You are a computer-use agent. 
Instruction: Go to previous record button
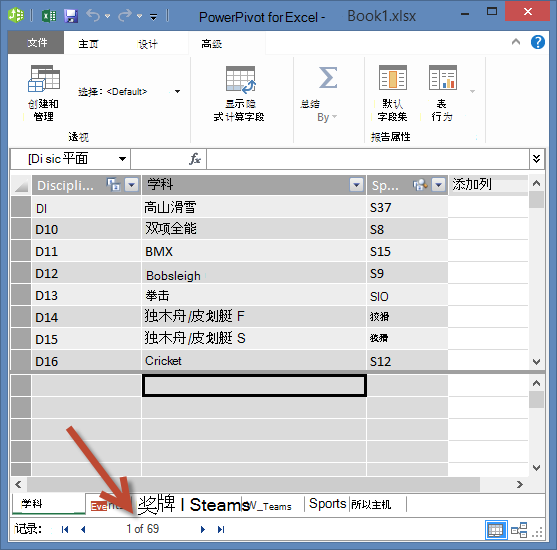click(x=83, y=529)
